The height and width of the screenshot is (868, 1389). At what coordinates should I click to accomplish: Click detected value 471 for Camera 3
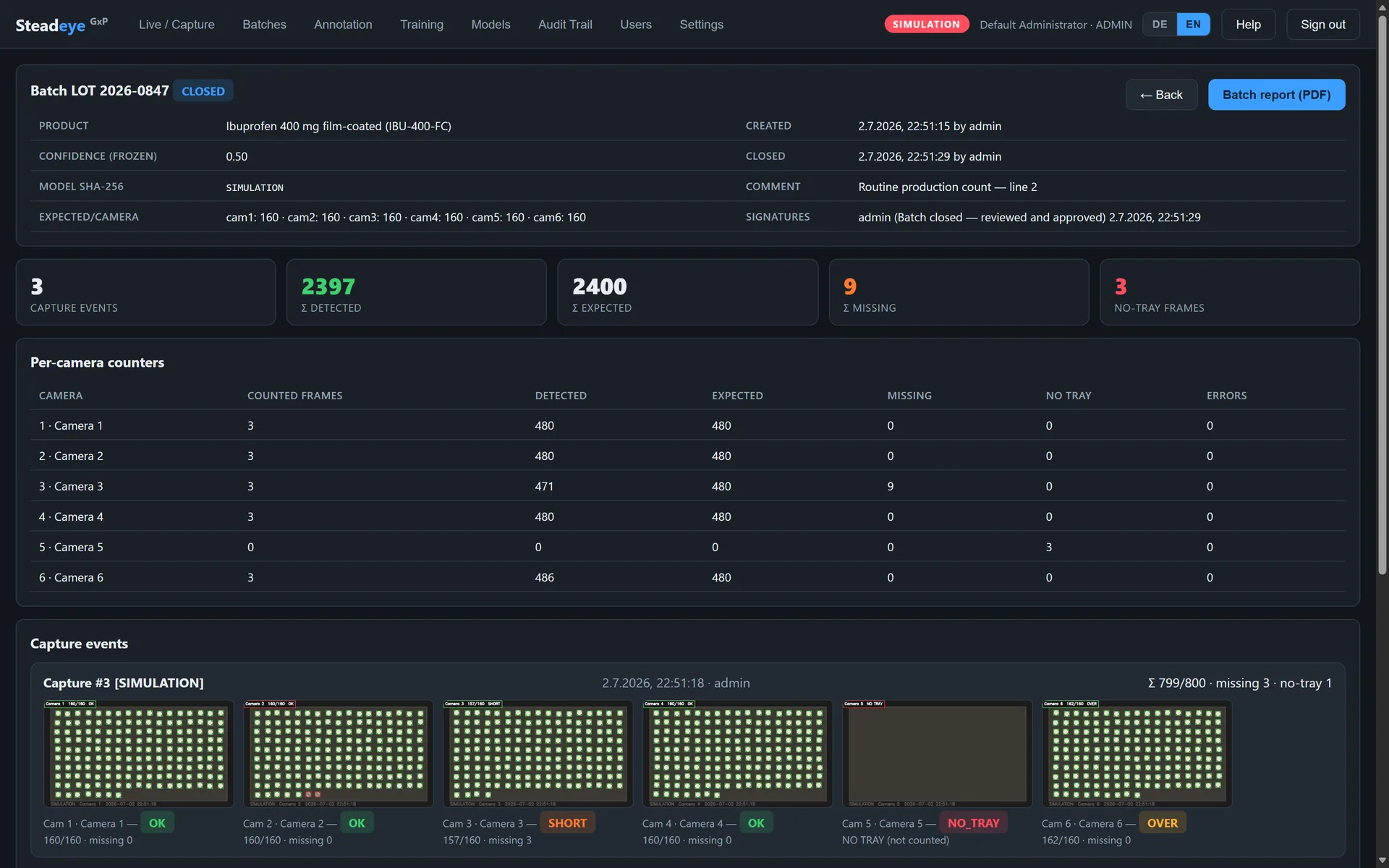(x=544, y=486)
